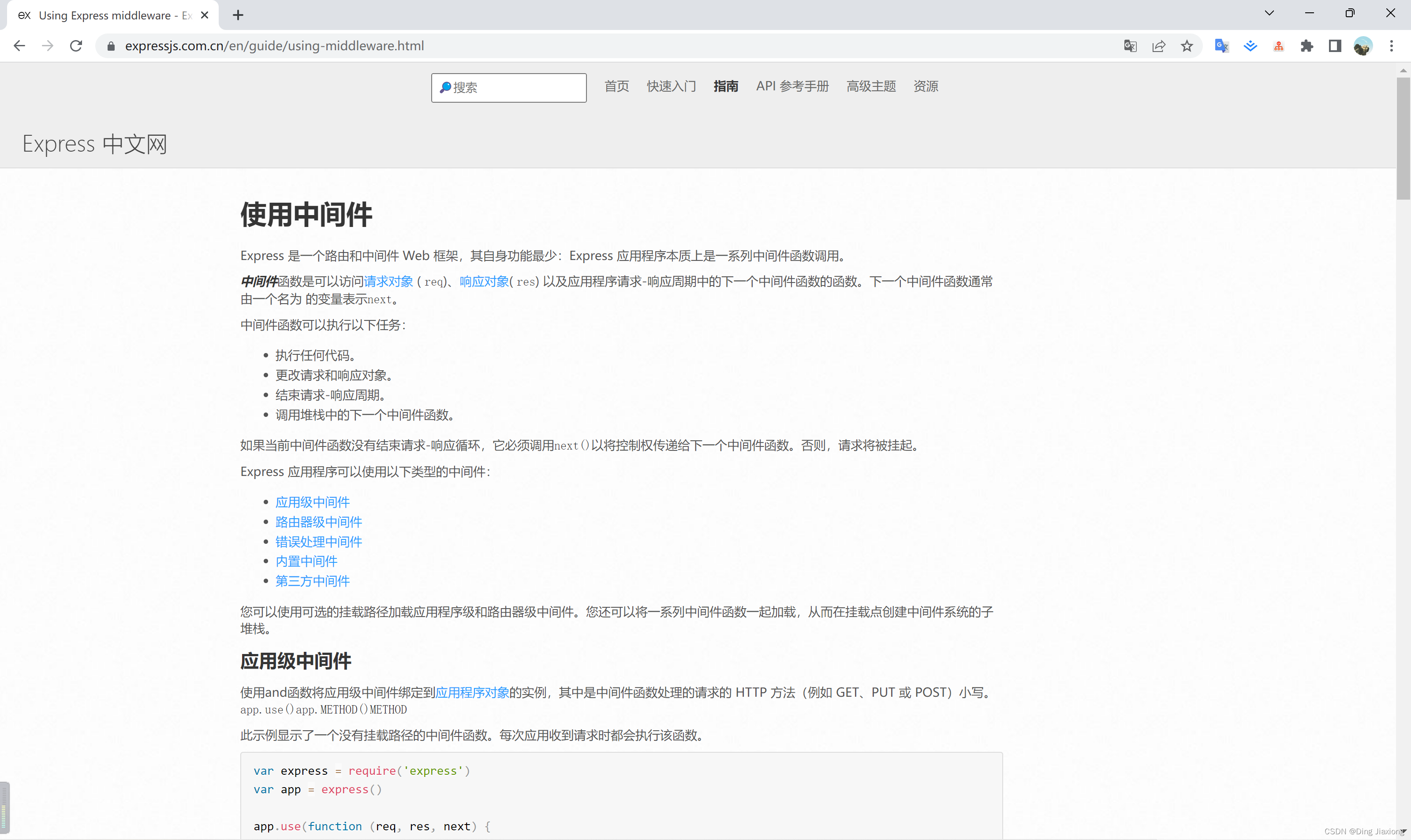Reload the current page
1411x840 pixels.
75,46
